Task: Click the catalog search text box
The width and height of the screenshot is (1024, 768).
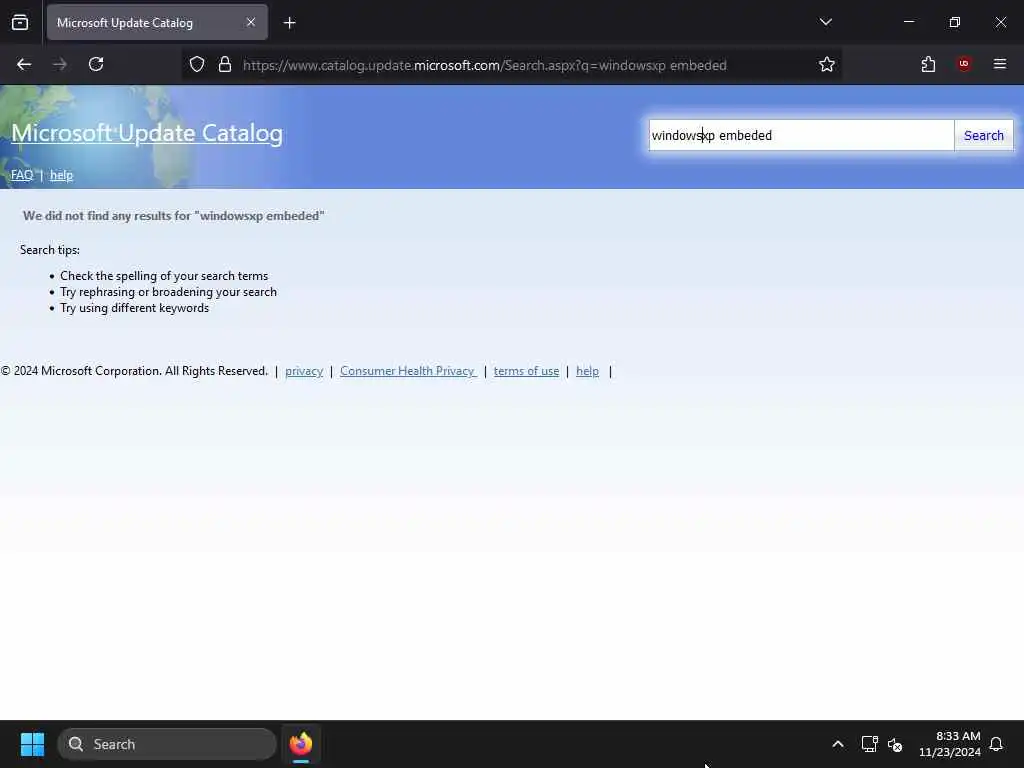Action: (x=801, y=135)
